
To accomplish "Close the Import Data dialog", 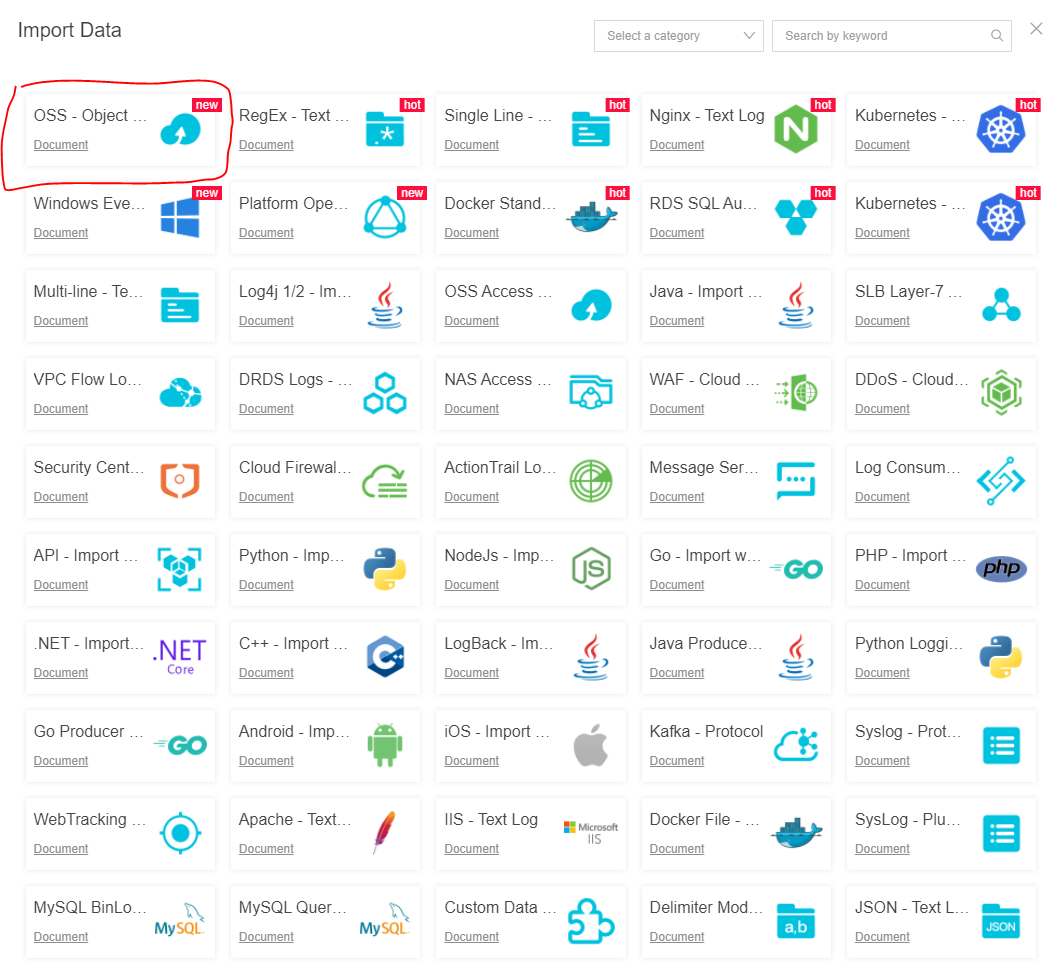I will [1036, 28].
